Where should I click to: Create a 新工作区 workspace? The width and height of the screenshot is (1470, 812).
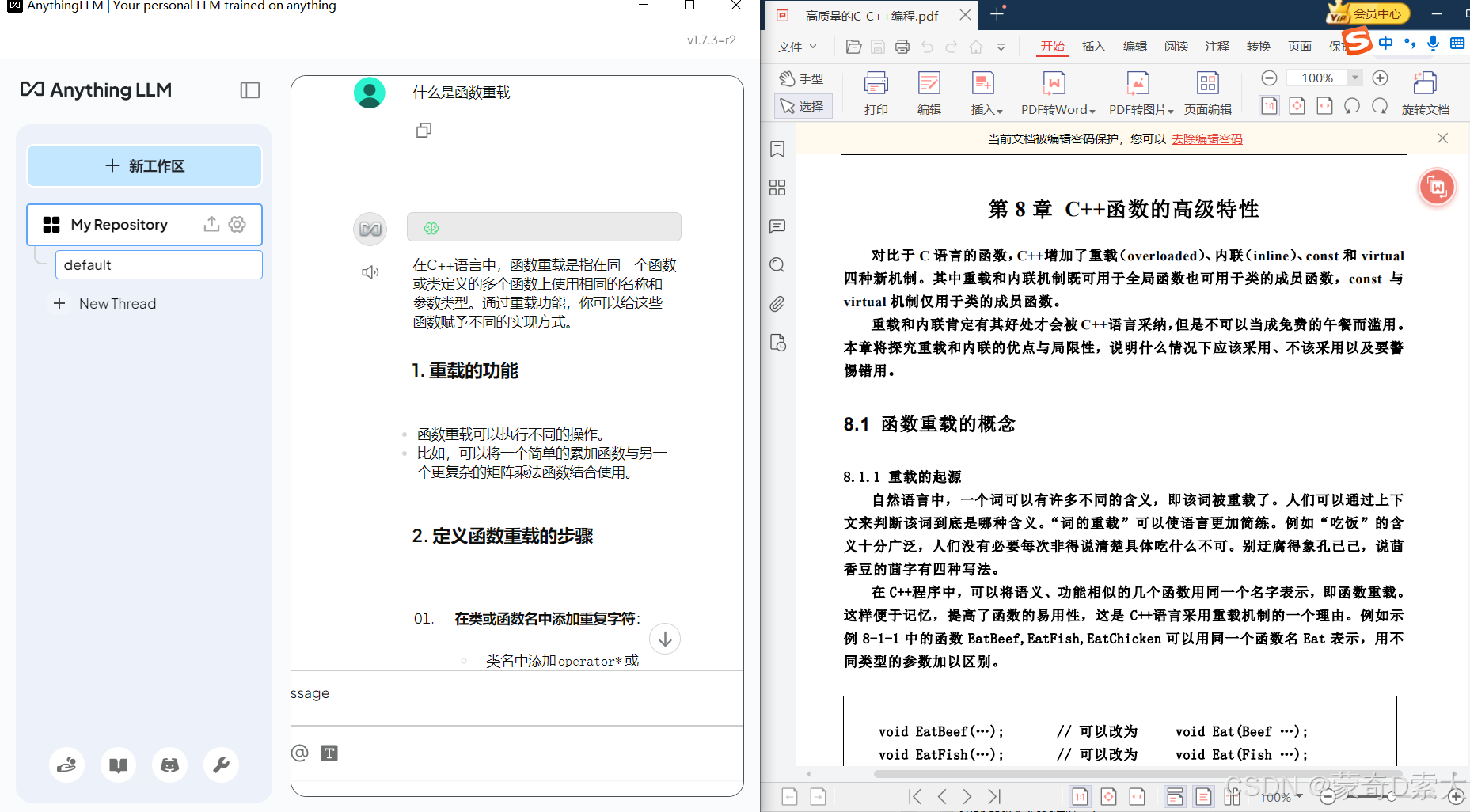tap(144, 166)
